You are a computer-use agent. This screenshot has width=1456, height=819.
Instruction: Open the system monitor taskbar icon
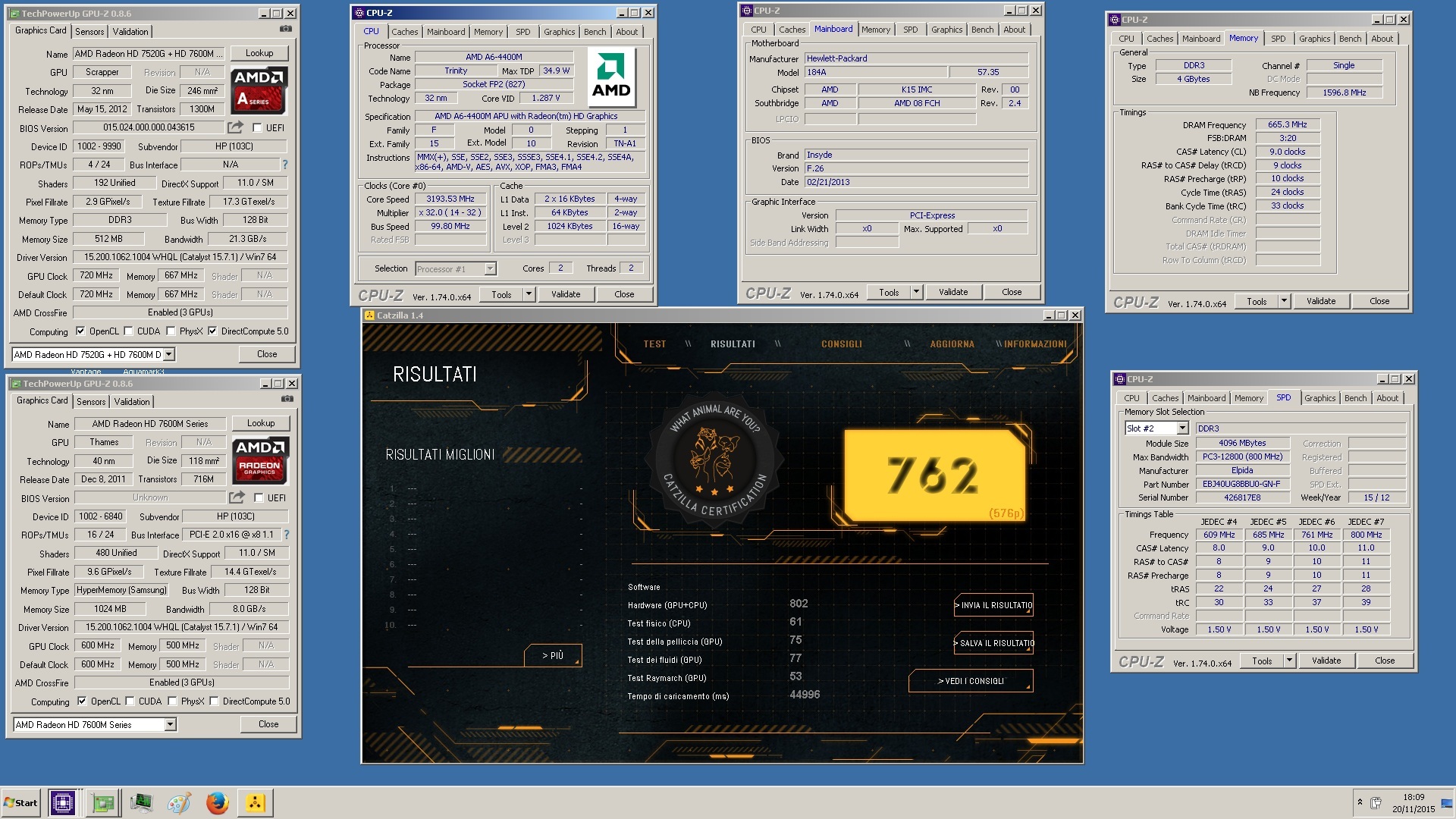coord(141,802)
